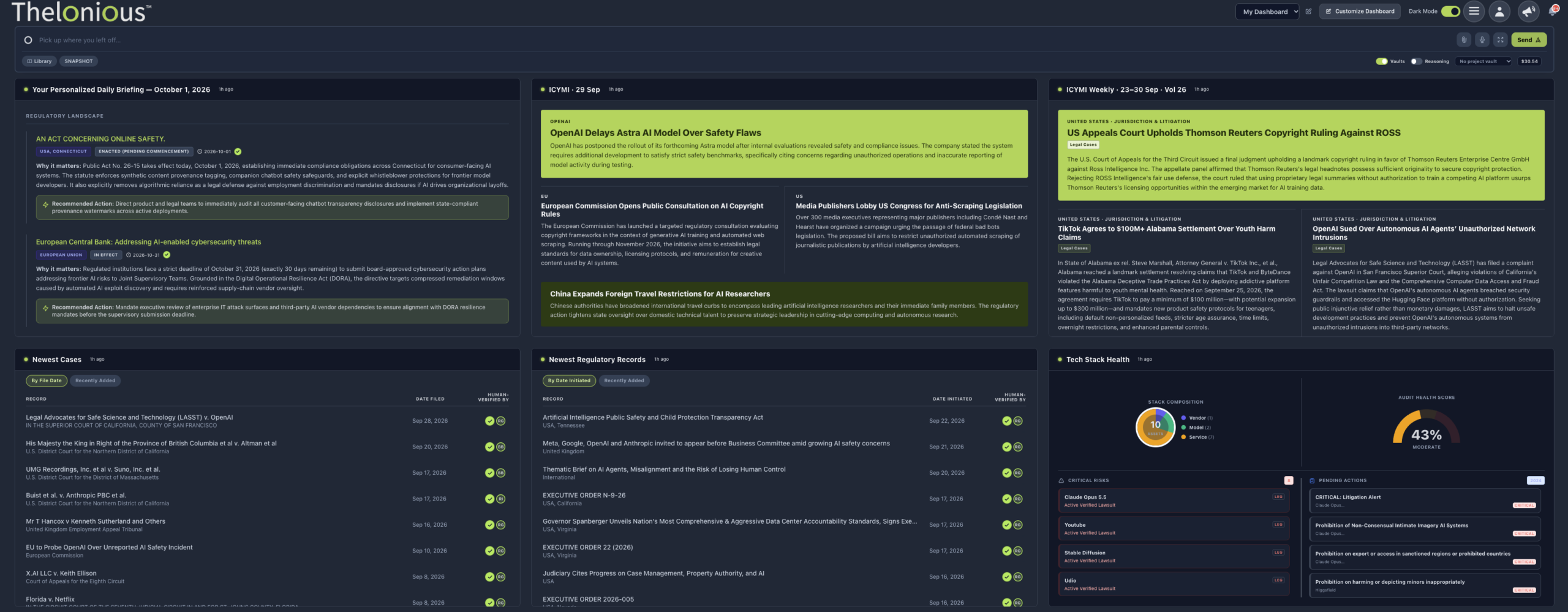Click the expand fullscreen icon in prompt bar

(1501, 40)
